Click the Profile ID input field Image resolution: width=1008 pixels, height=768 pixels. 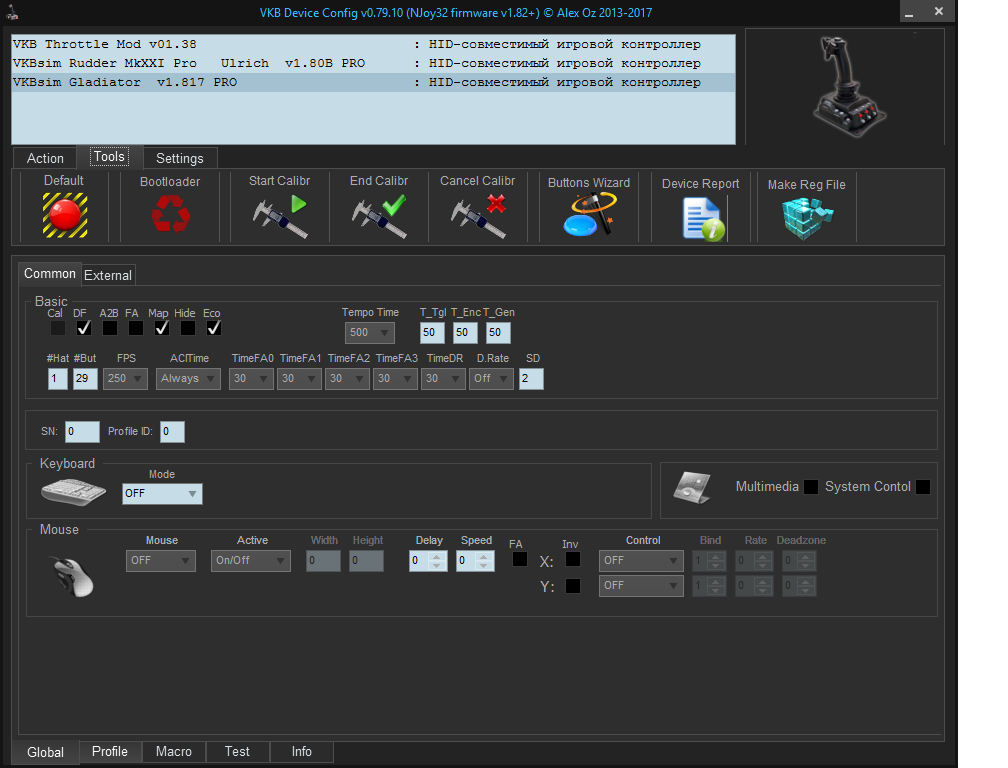click(x=172, y=431)
